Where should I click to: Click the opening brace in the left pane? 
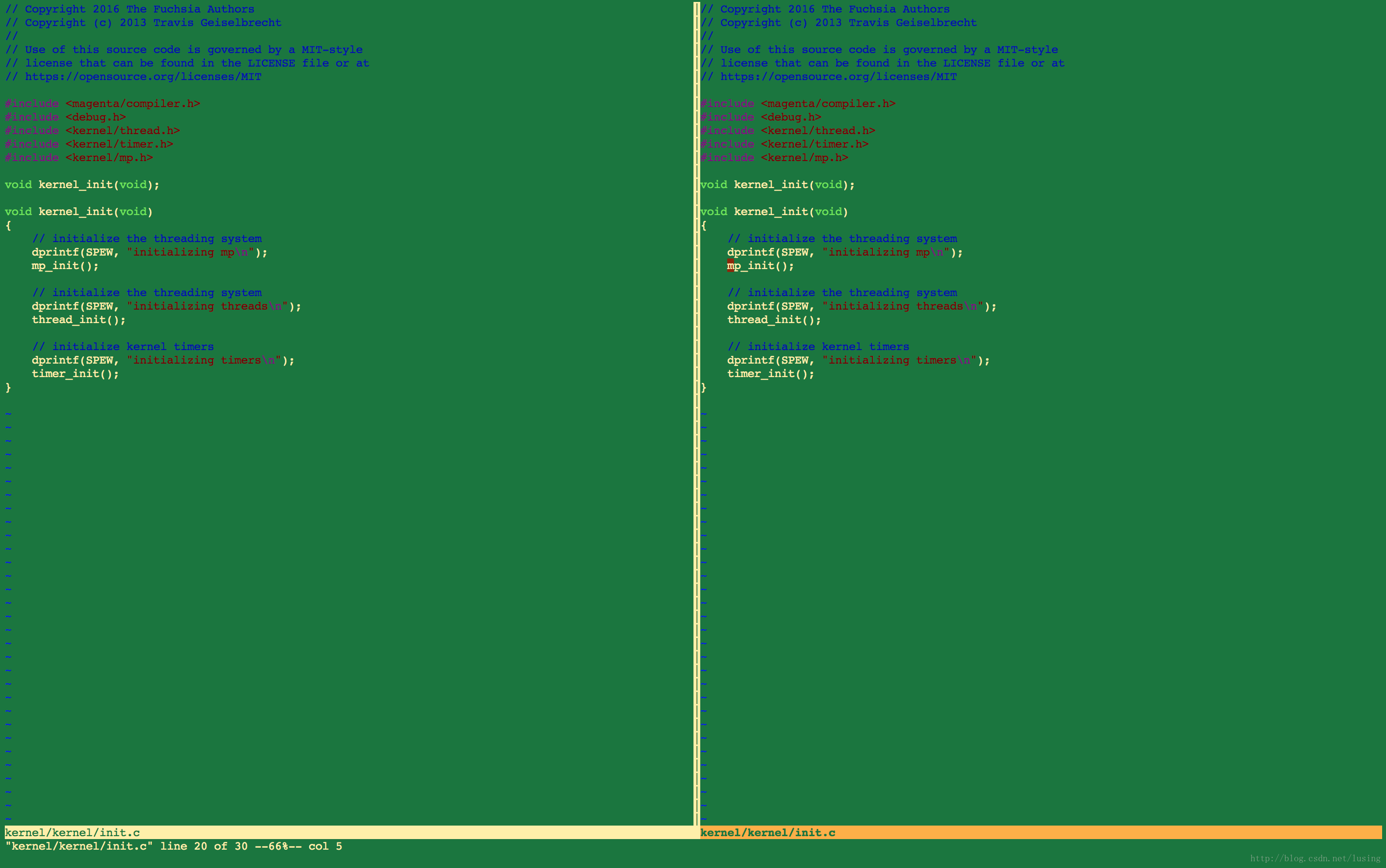[8, 226]
